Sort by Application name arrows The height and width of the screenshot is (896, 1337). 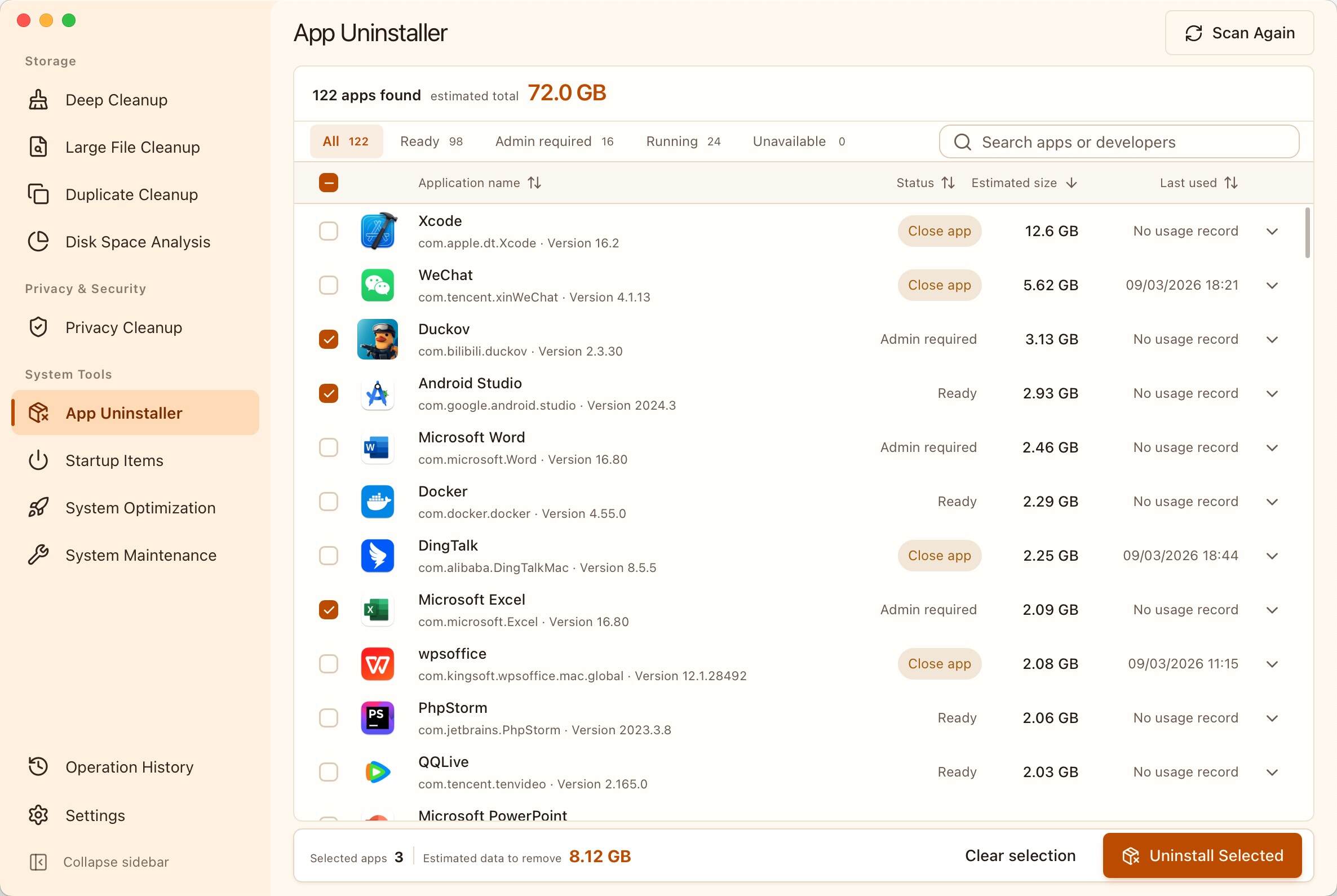534,183
